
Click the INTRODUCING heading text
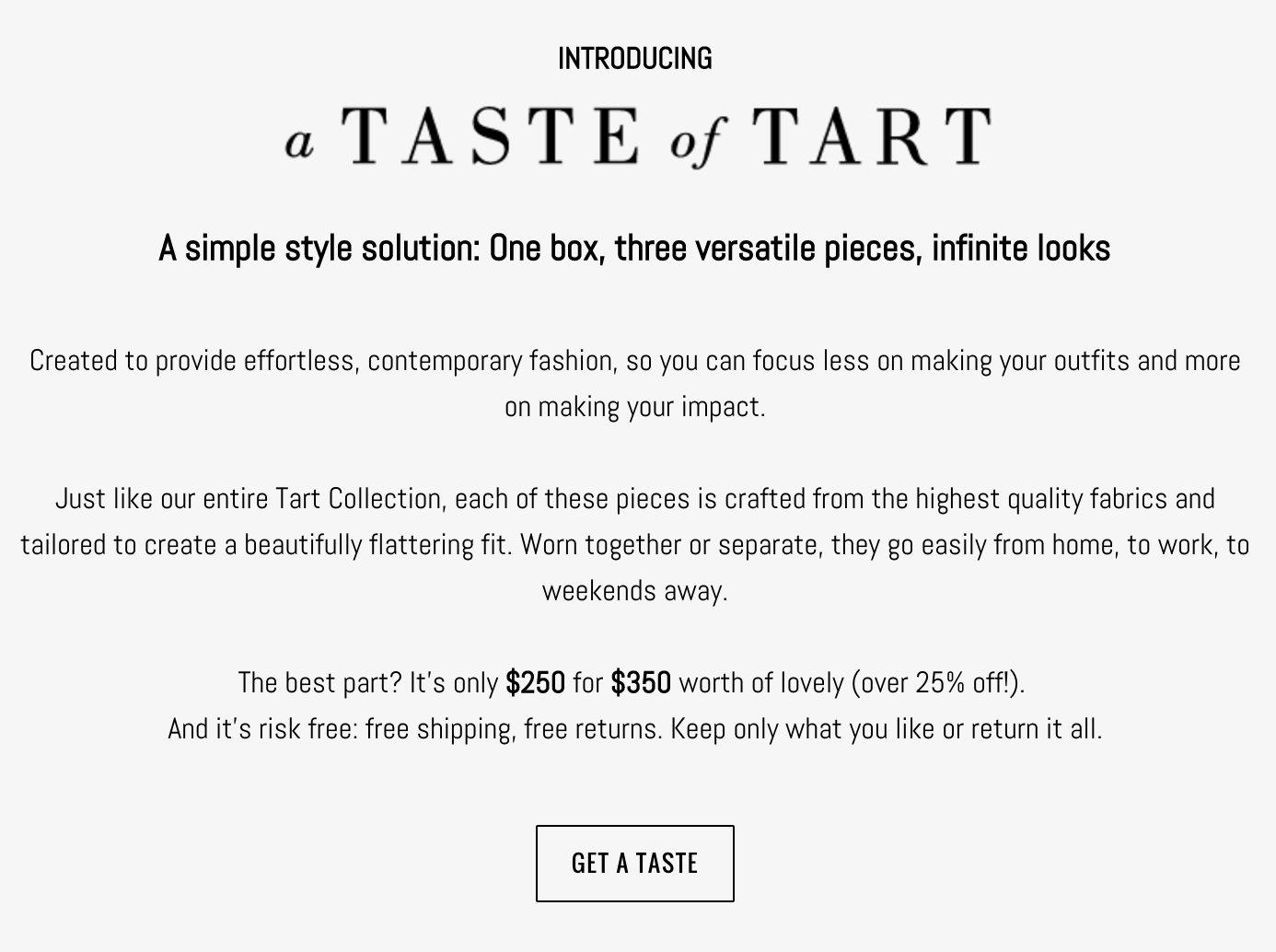(635, 58)
